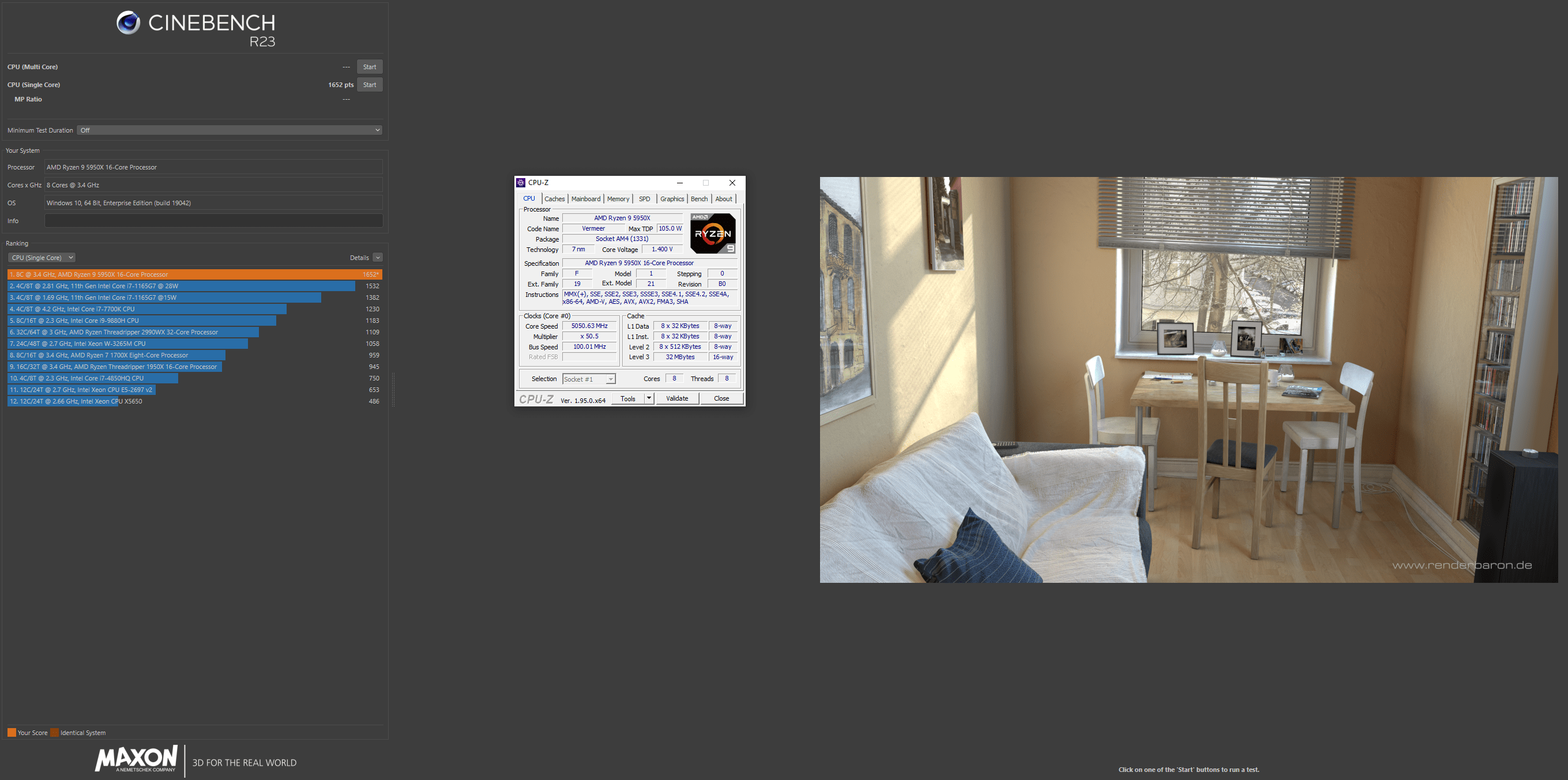1568x780 pixels.
Task: Click the Multiplier value x 50.5
Action: [x=589, y=337]
